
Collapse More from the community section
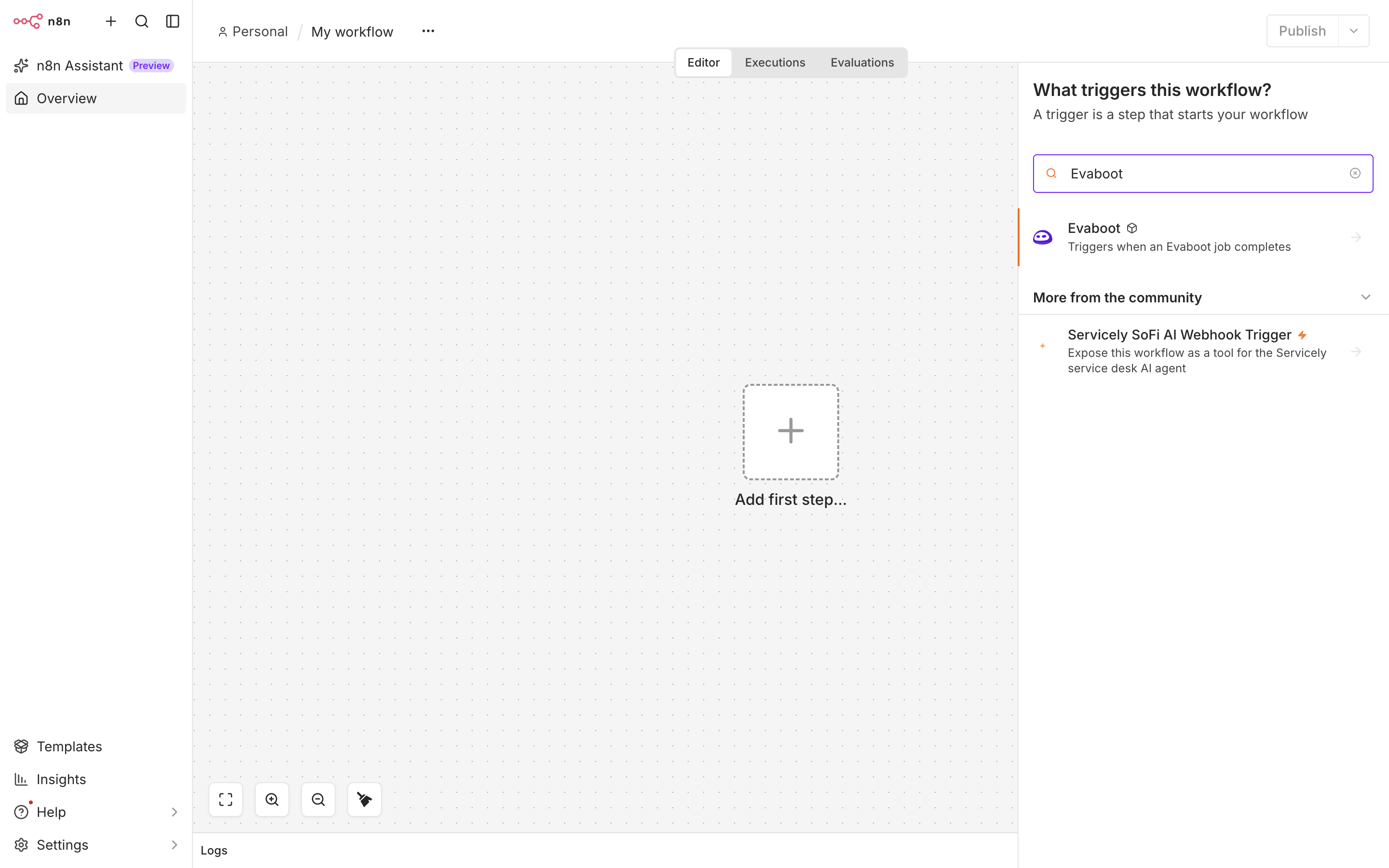(x=1365, y=298)
